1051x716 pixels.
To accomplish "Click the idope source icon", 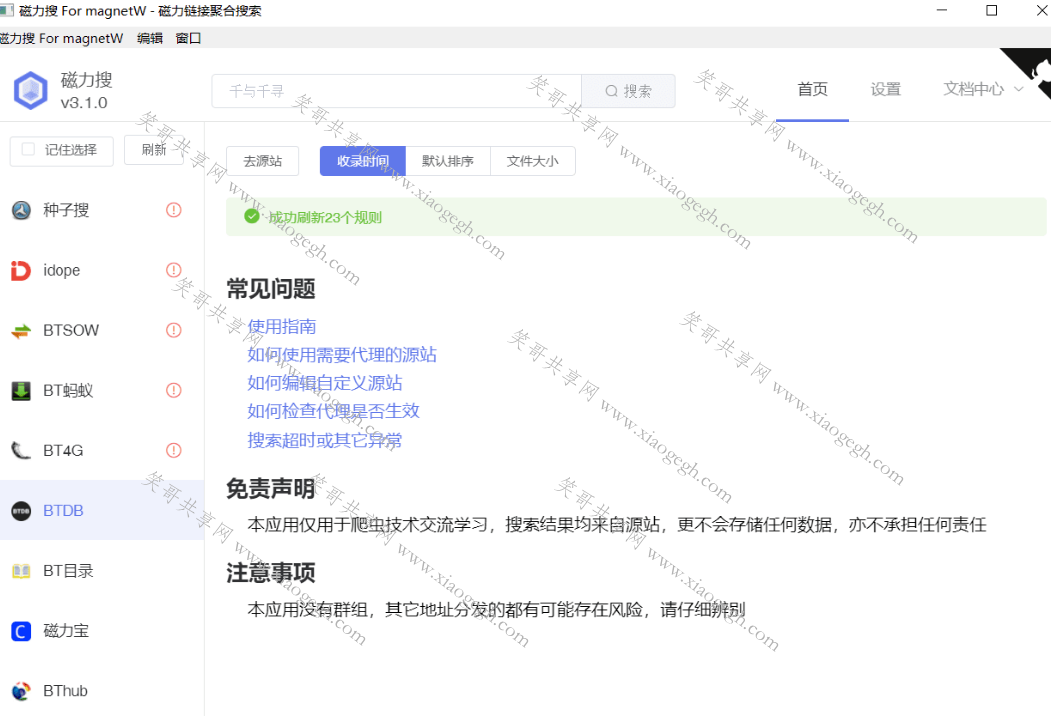I will [21, 270].
